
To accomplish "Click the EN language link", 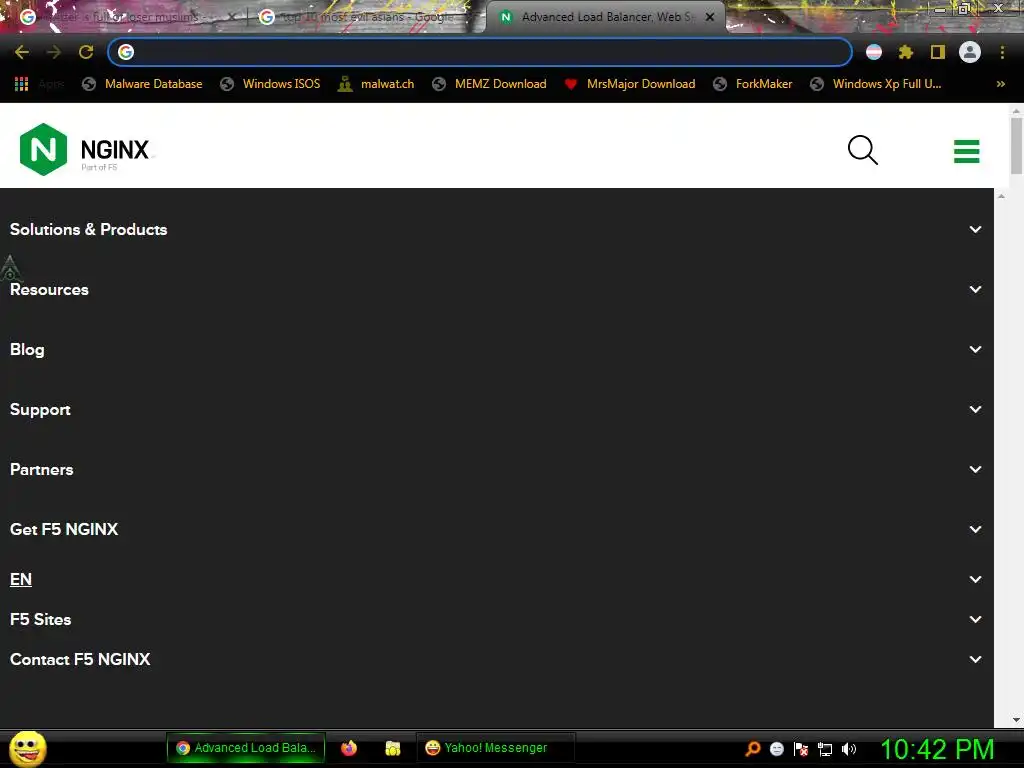I will pyautogui.click(x=21, y=579).
